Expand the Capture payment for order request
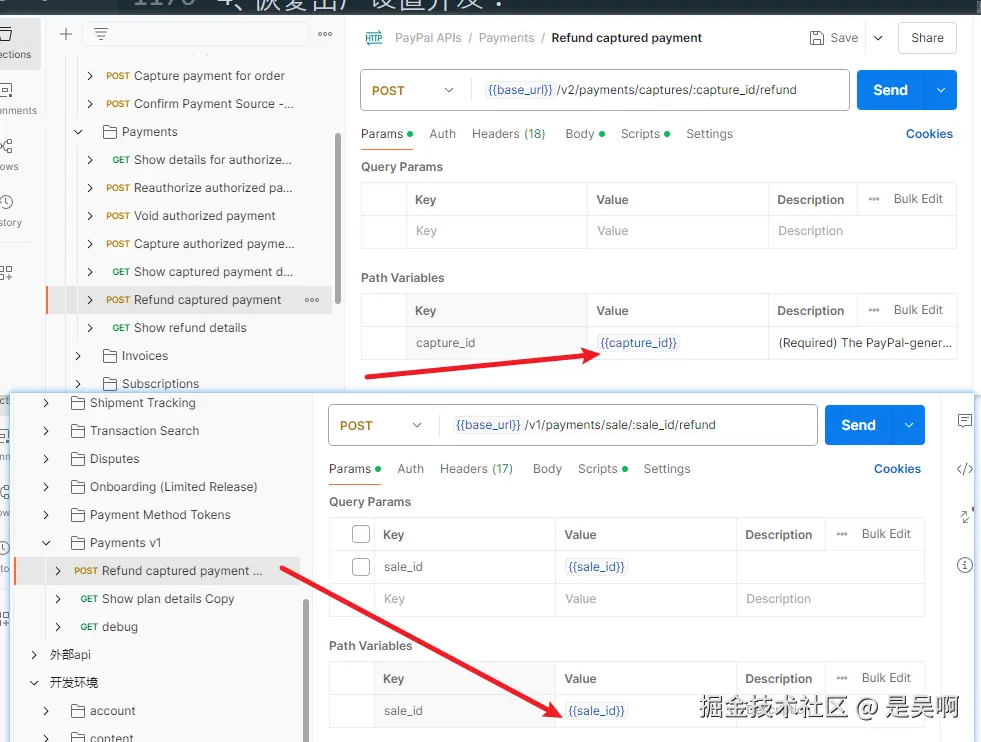Screen dimensions: 981x742 tap(90, 76)
